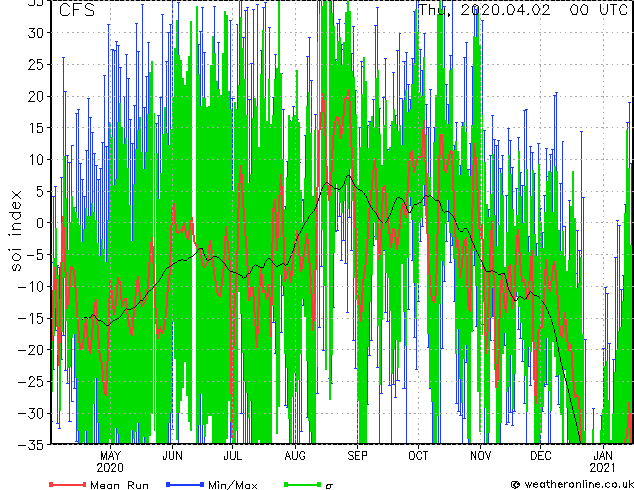Click the MAY x-axis label
Image resolution: width=634 pixels, height=490 pixels.
click(x=110, y=456)
